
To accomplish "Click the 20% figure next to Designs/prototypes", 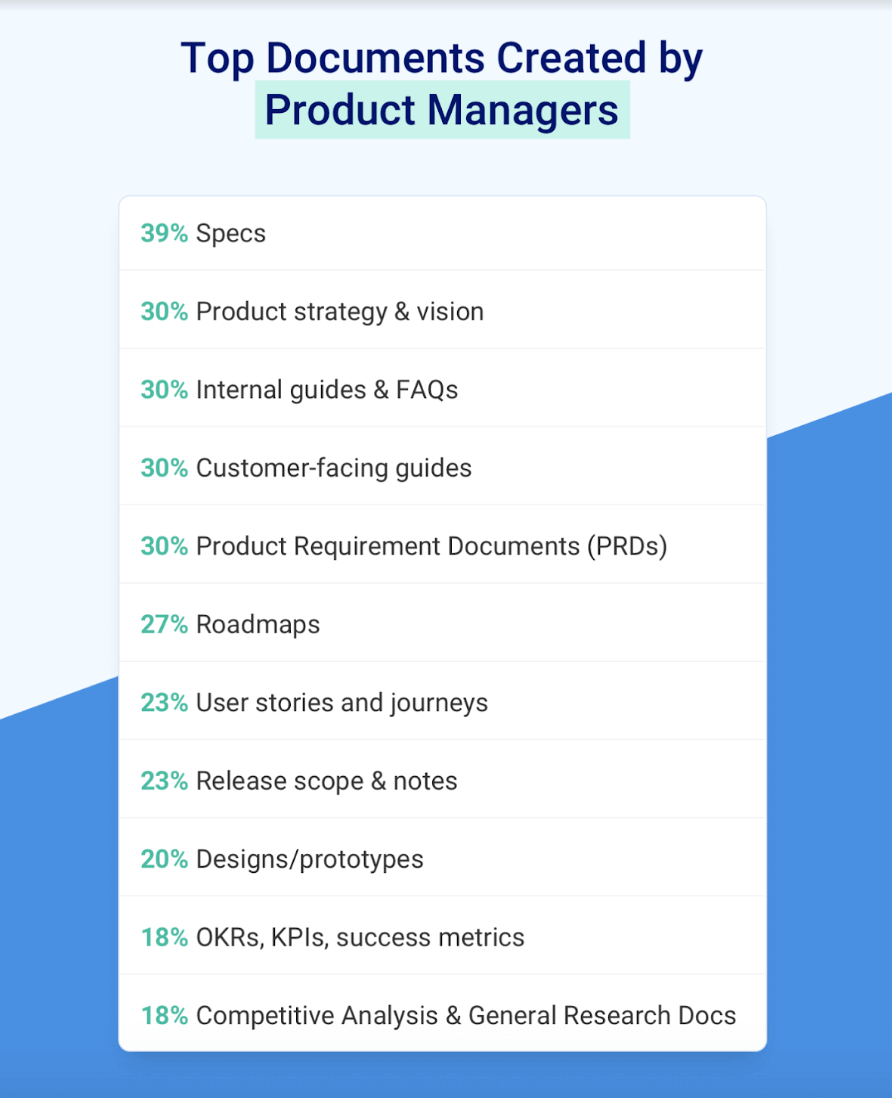I will click(164, 859).
